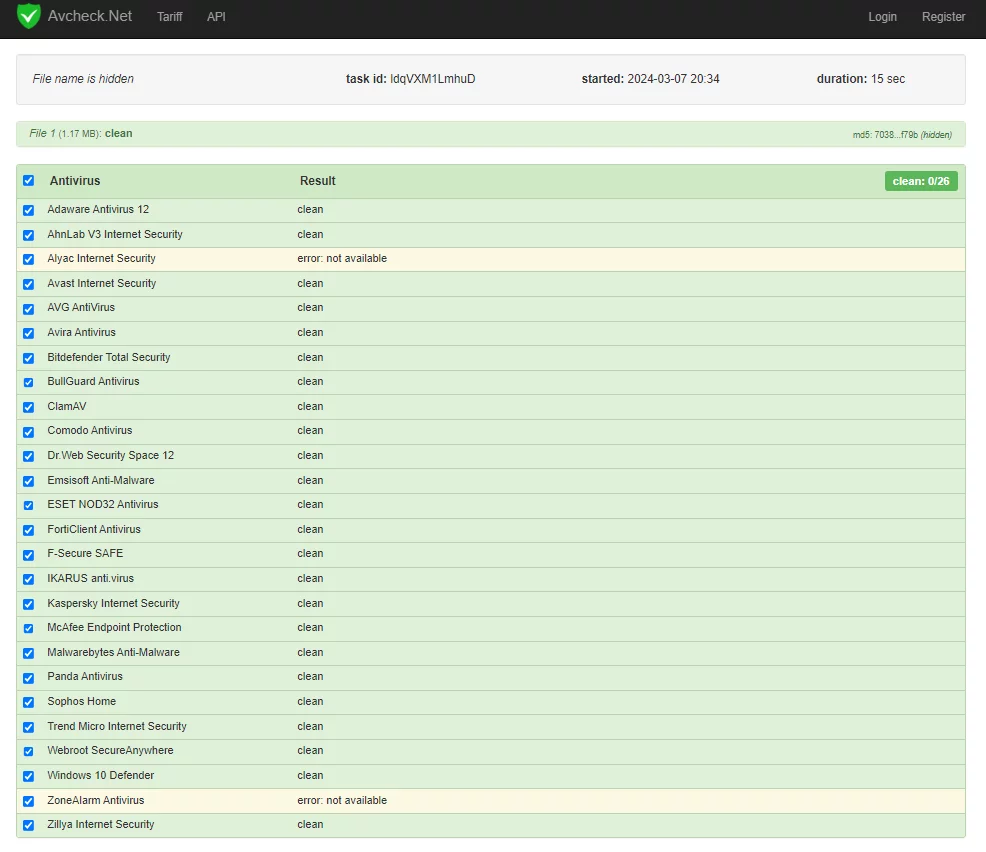This screenshot has width=986, height=852.
Task: Click the Register link
Action: tap(943, 17)
